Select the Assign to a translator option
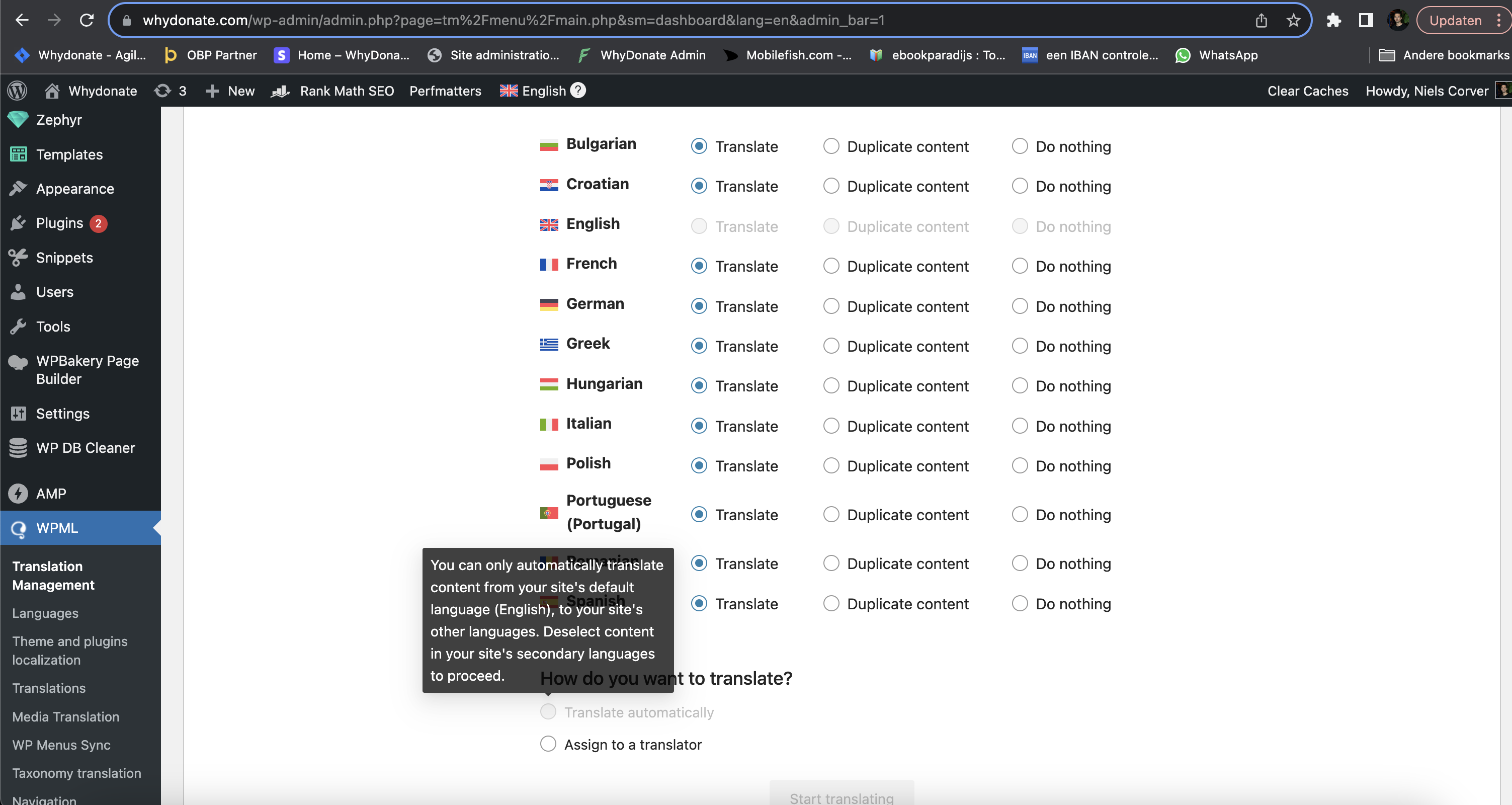 tap(548, 744)
